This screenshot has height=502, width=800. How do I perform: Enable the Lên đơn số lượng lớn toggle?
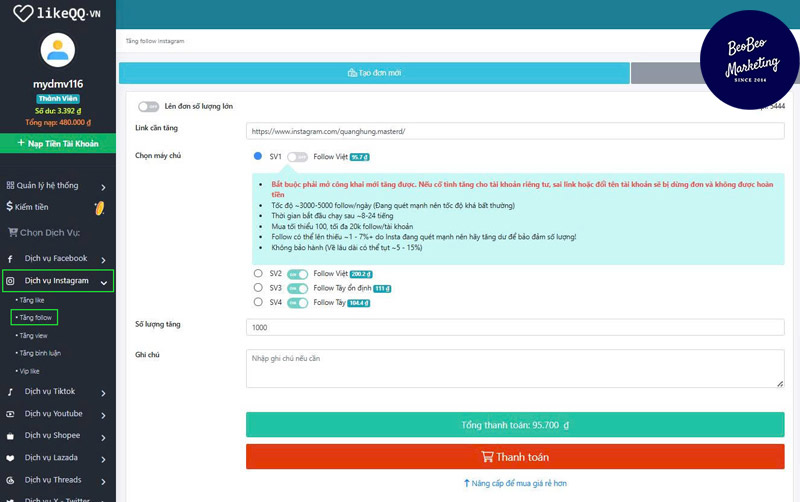point(148,106)
